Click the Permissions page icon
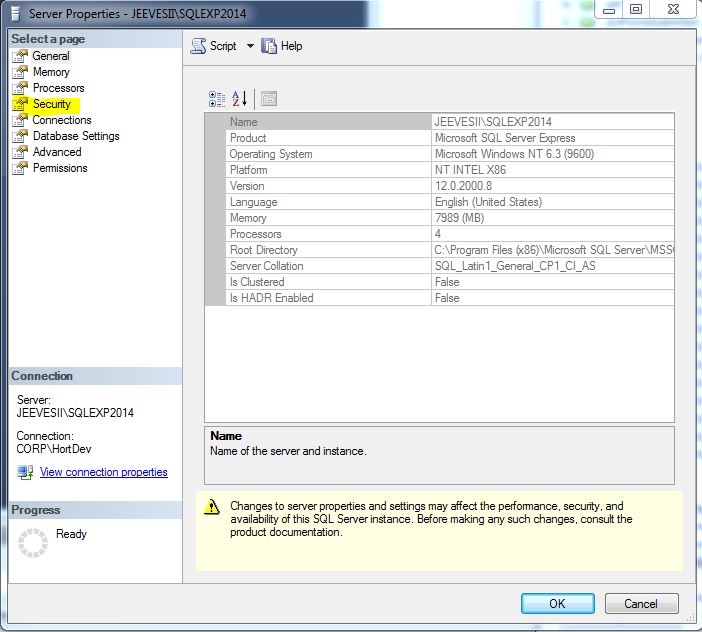This screenshot has height=632, width=702. [x=20, y=168]
